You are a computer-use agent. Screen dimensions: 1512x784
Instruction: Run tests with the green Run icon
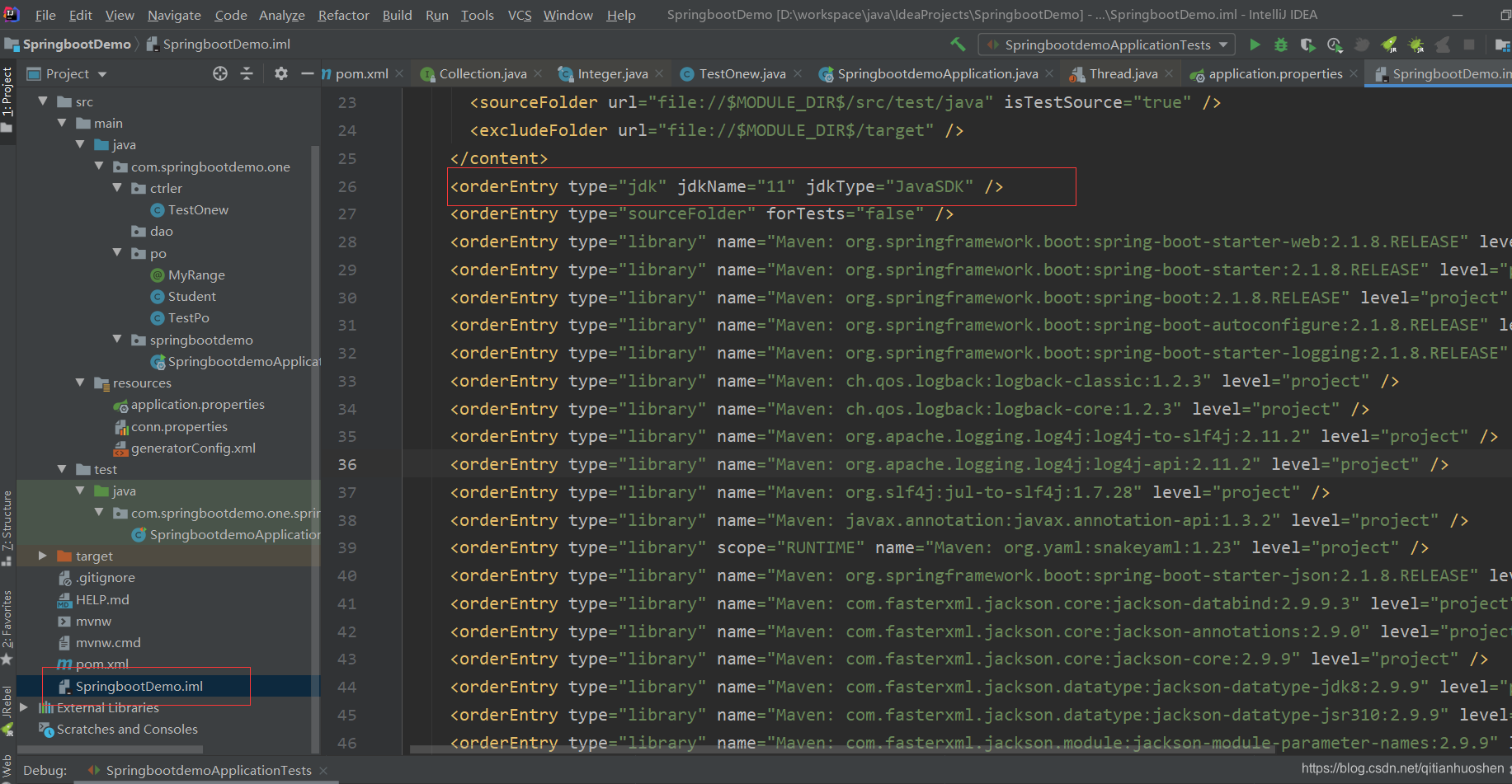[1255, 45]
